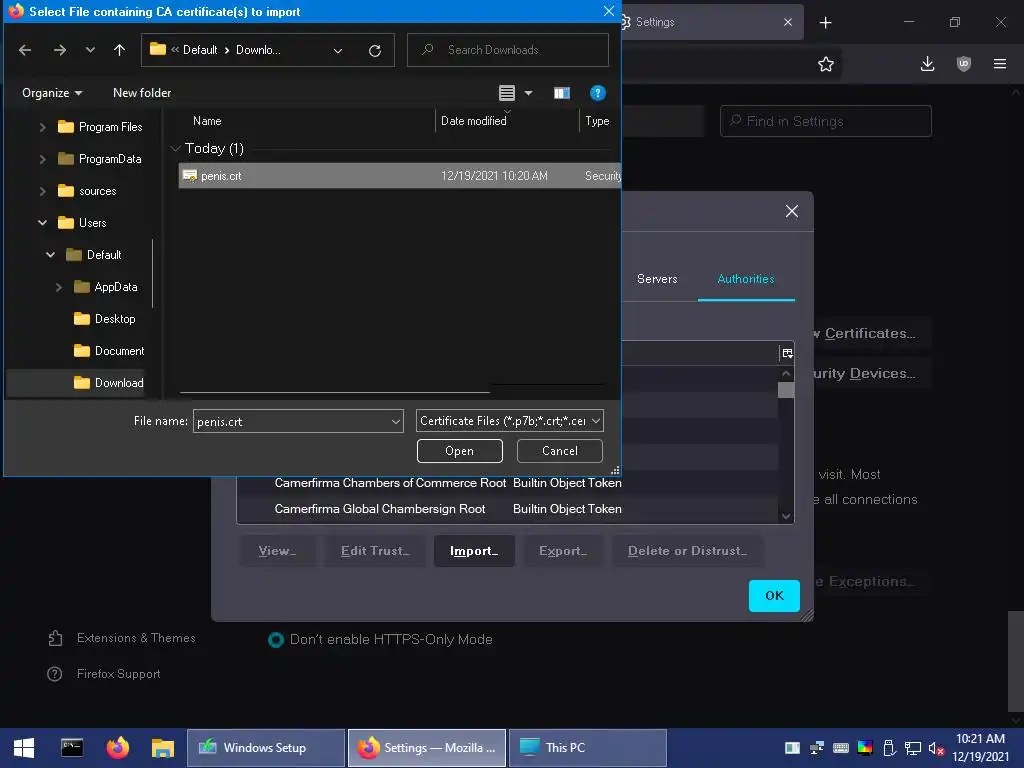Select Desktop folder in tree
This screenshot has width=1024, height=768.
tap(104, 319)
